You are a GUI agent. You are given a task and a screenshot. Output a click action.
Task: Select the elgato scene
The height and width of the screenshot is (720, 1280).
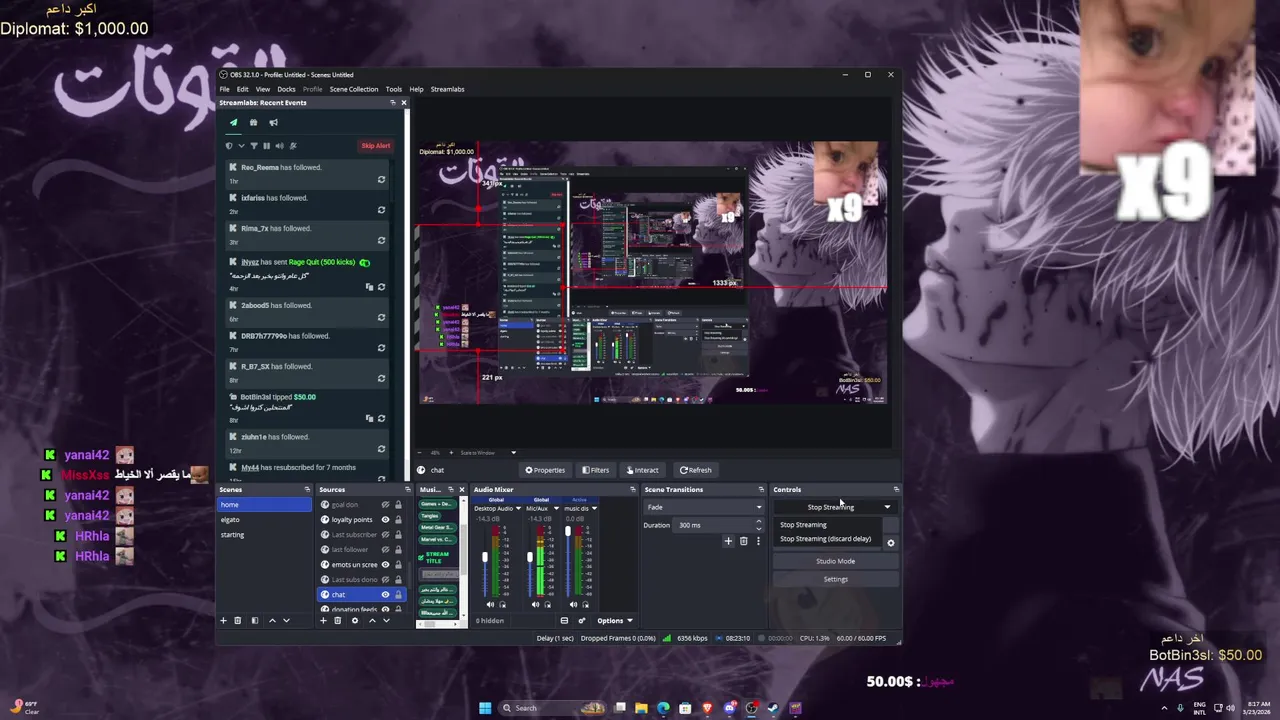(265, 520)
